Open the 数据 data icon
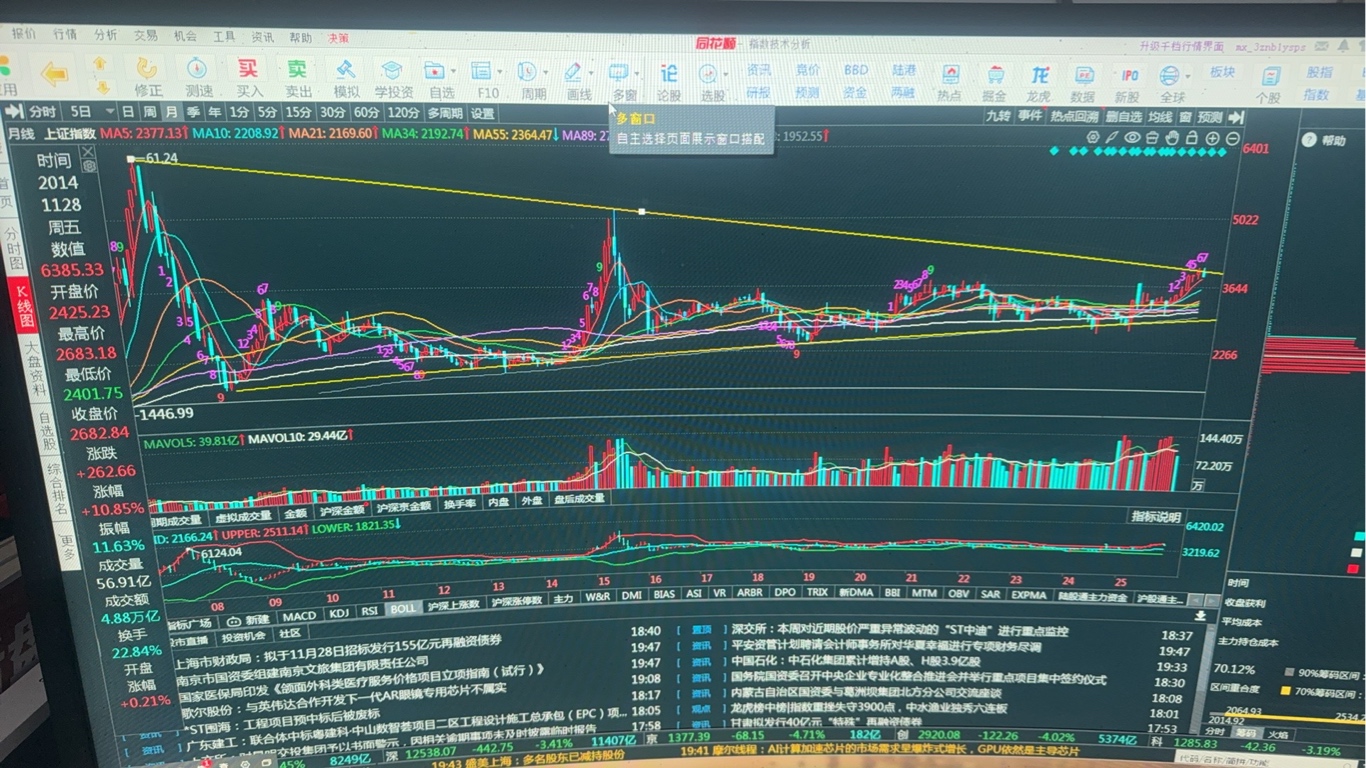This screenshot has width=1366, height=768. click(1084, 75)
